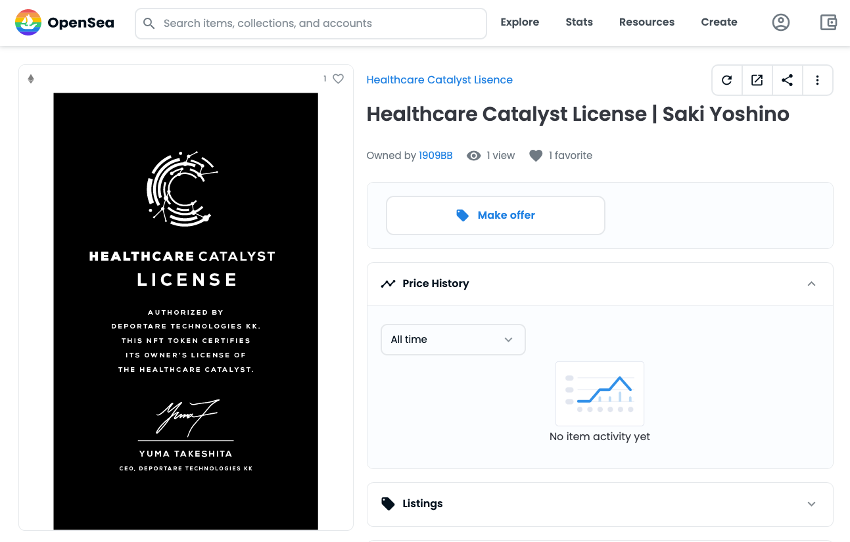Image resolution: width=850 pixels, height=542 pixels.
Task: Refresh the item metadata
Action: point(727,80)
